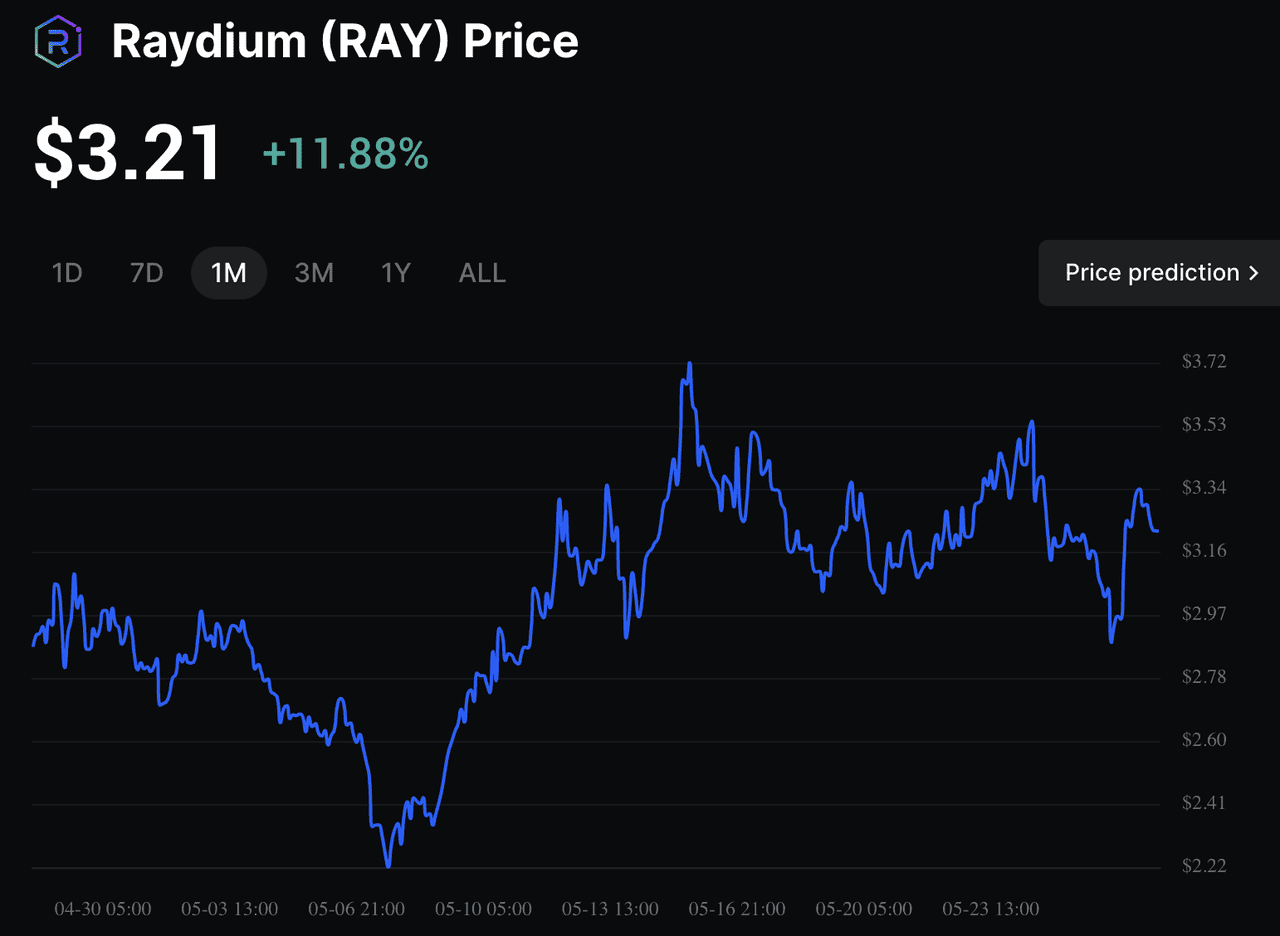
Task: Click the 04-30 05:00 date label
Action: click(x=103, y=909)
